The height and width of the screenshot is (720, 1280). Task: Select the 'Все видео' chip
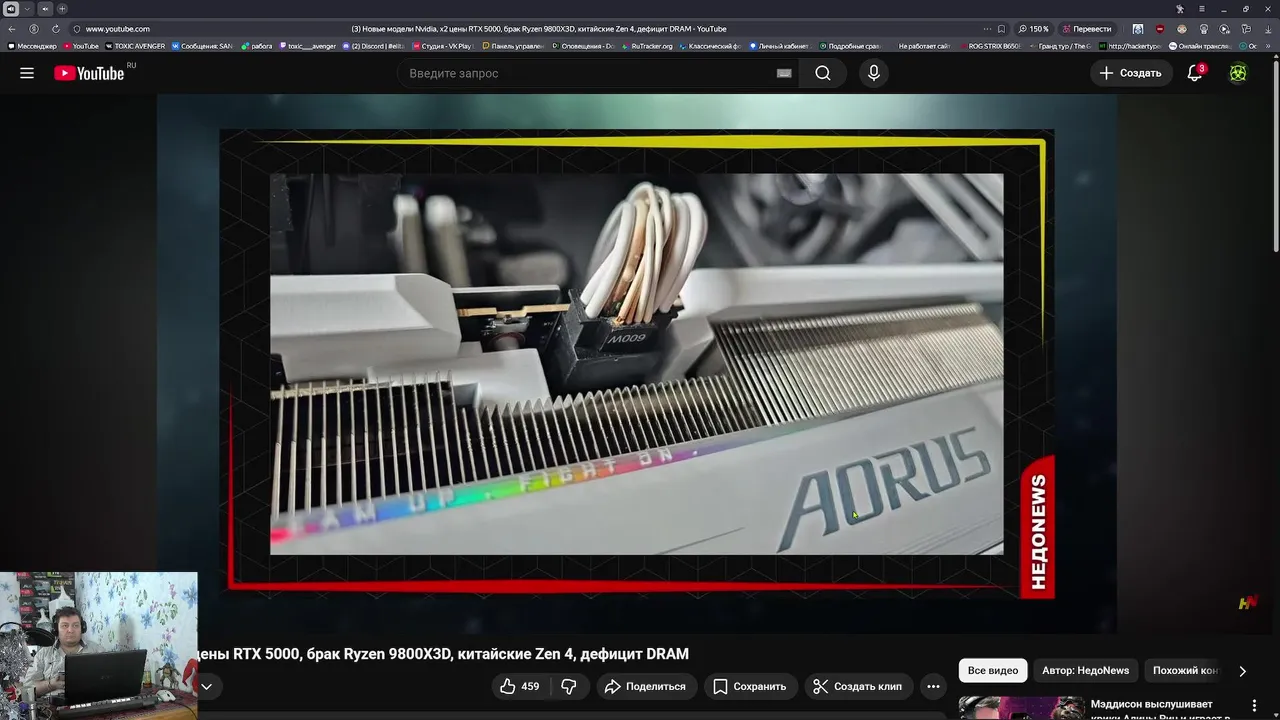[x=993, y=671]
